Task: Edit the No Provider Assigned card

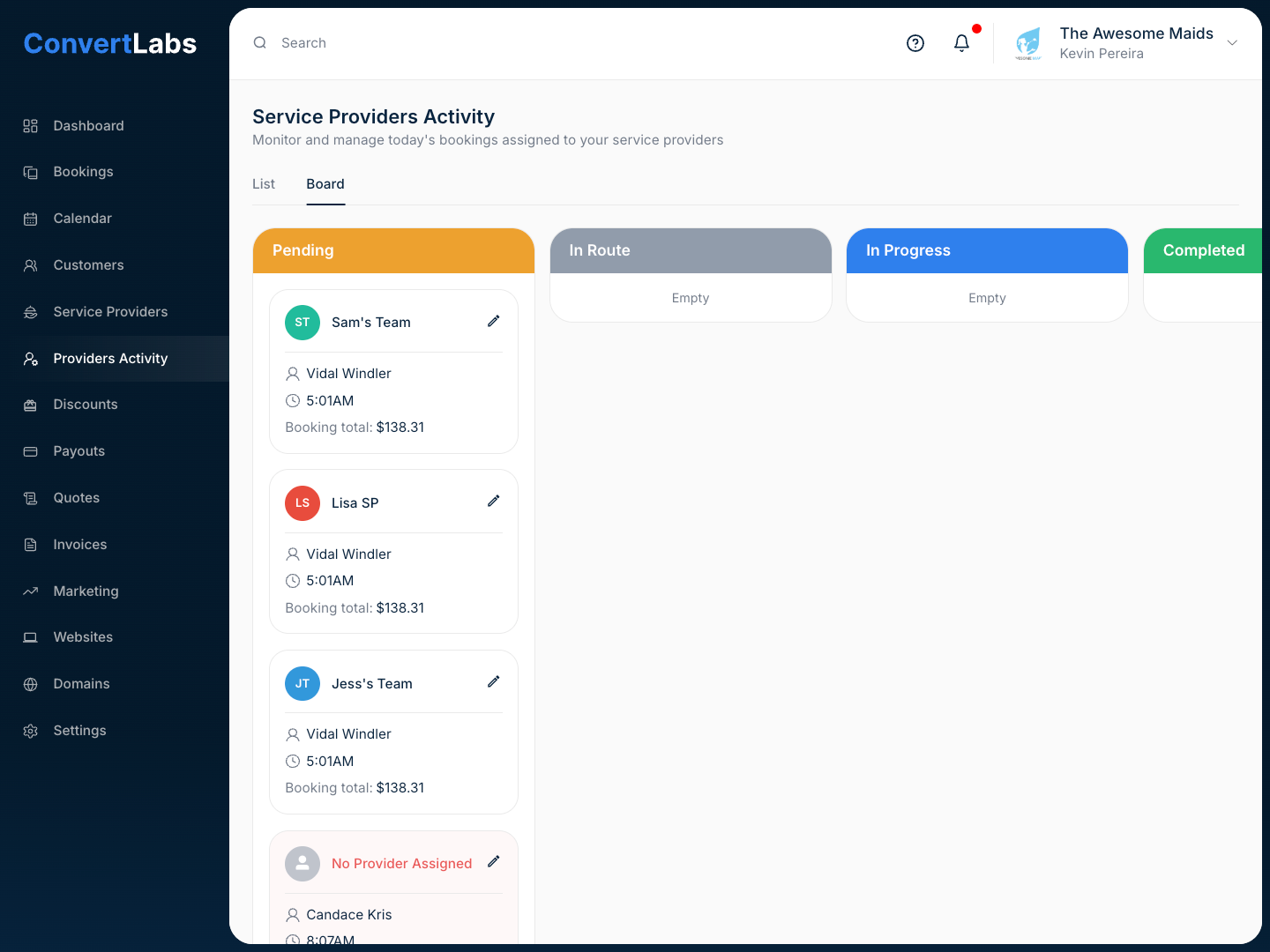Action: point(494,861)
